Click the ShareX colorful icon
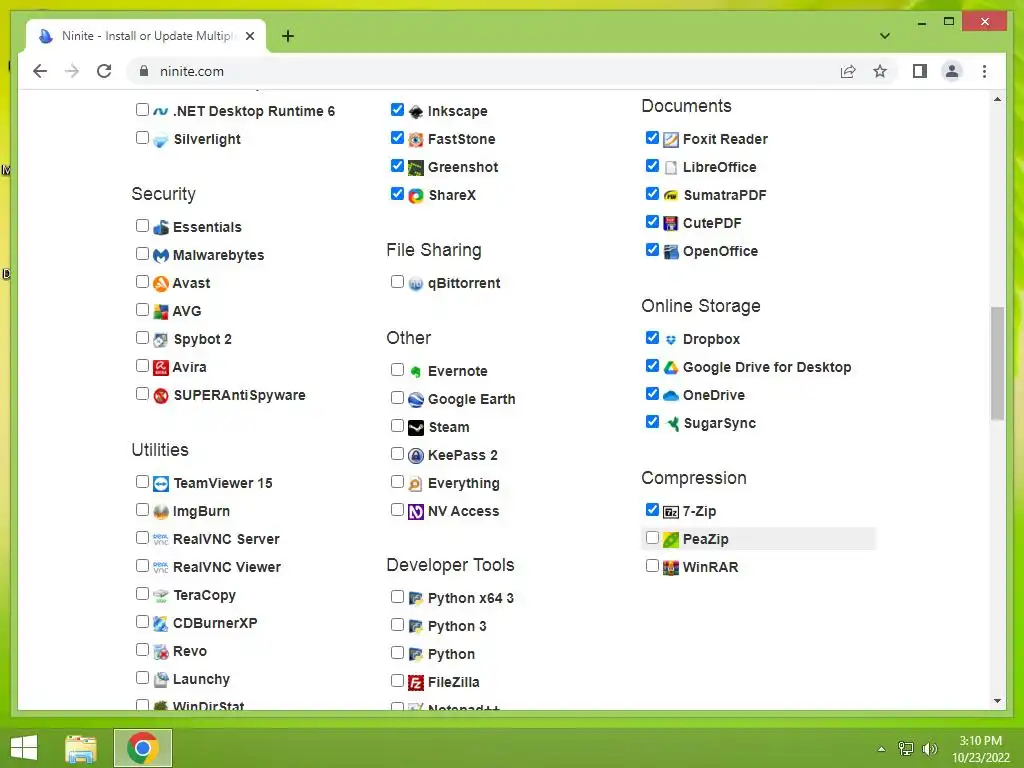This screenshot has width=1024, height=768. (415, 196)
